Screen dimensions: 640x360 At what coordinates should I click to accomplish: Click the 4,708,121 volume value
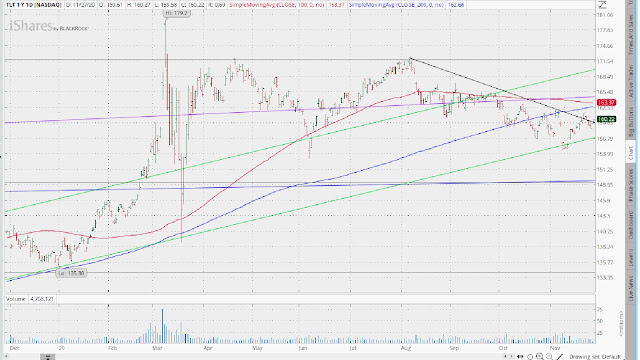42,299
